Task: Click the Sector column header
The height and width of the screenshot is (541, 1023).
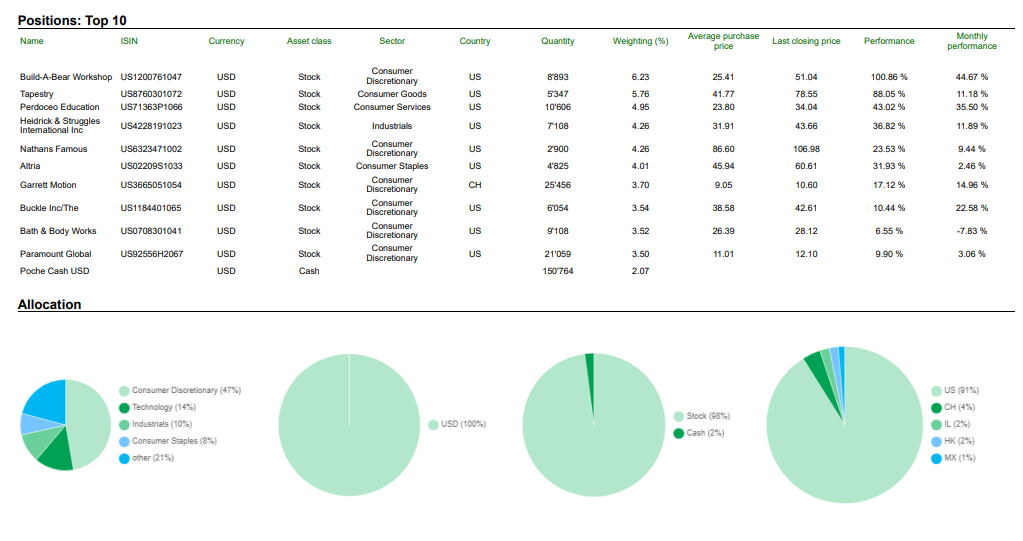Action: coord(392,41)
